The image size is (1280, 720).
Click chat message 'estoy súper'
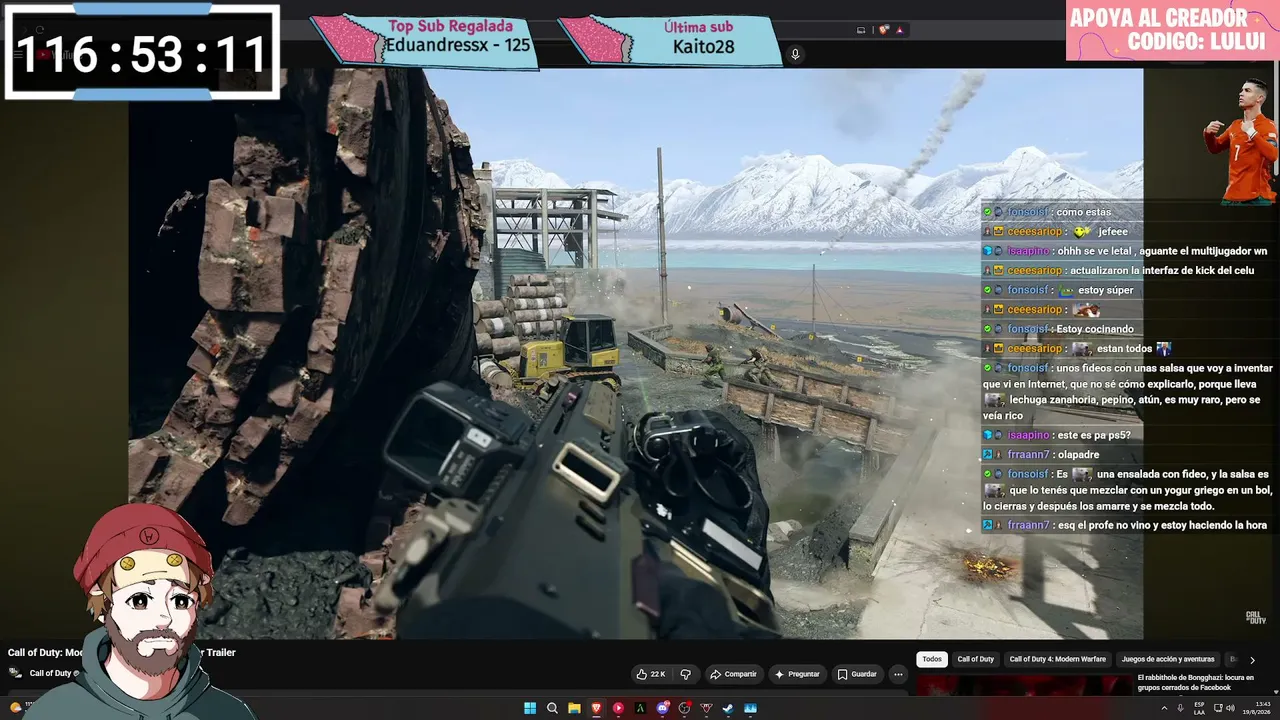tap(1106, 290)
